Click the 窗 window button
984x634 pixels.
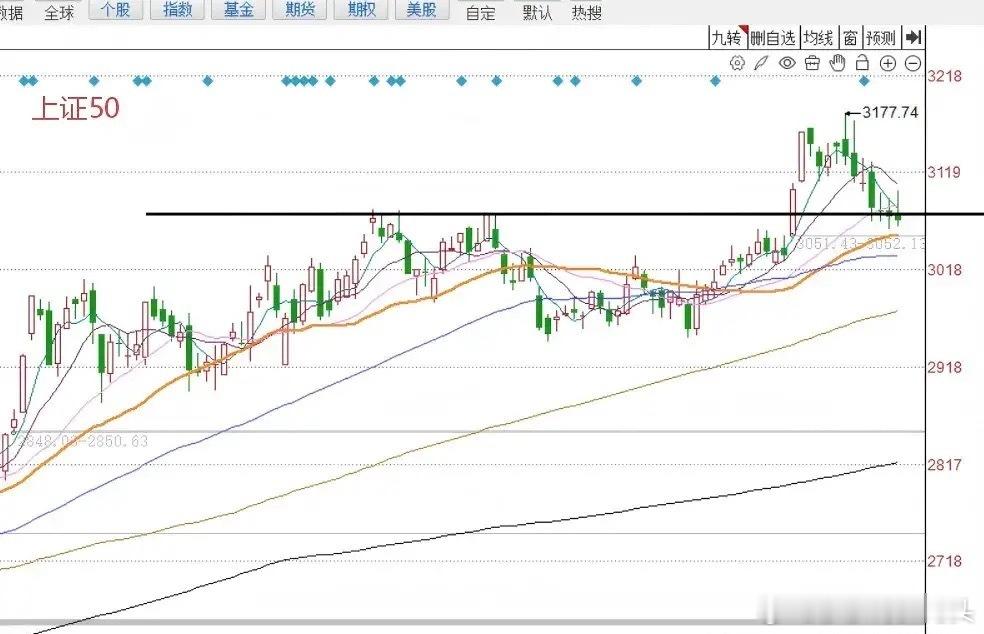850,38
